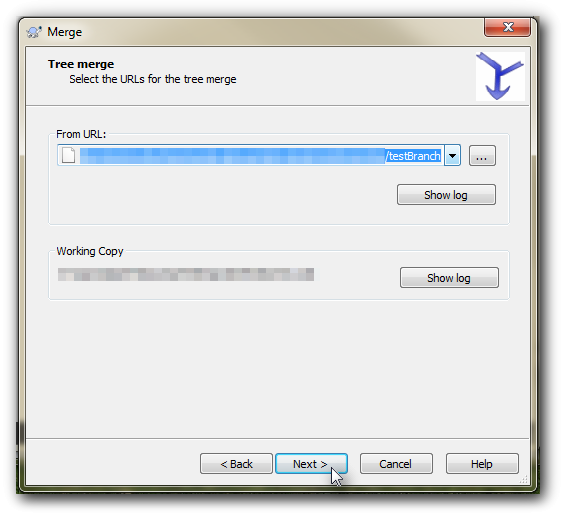Click the From URL field ending in /testBranch
The image size is (564, 518).
(x=251, y=155)
